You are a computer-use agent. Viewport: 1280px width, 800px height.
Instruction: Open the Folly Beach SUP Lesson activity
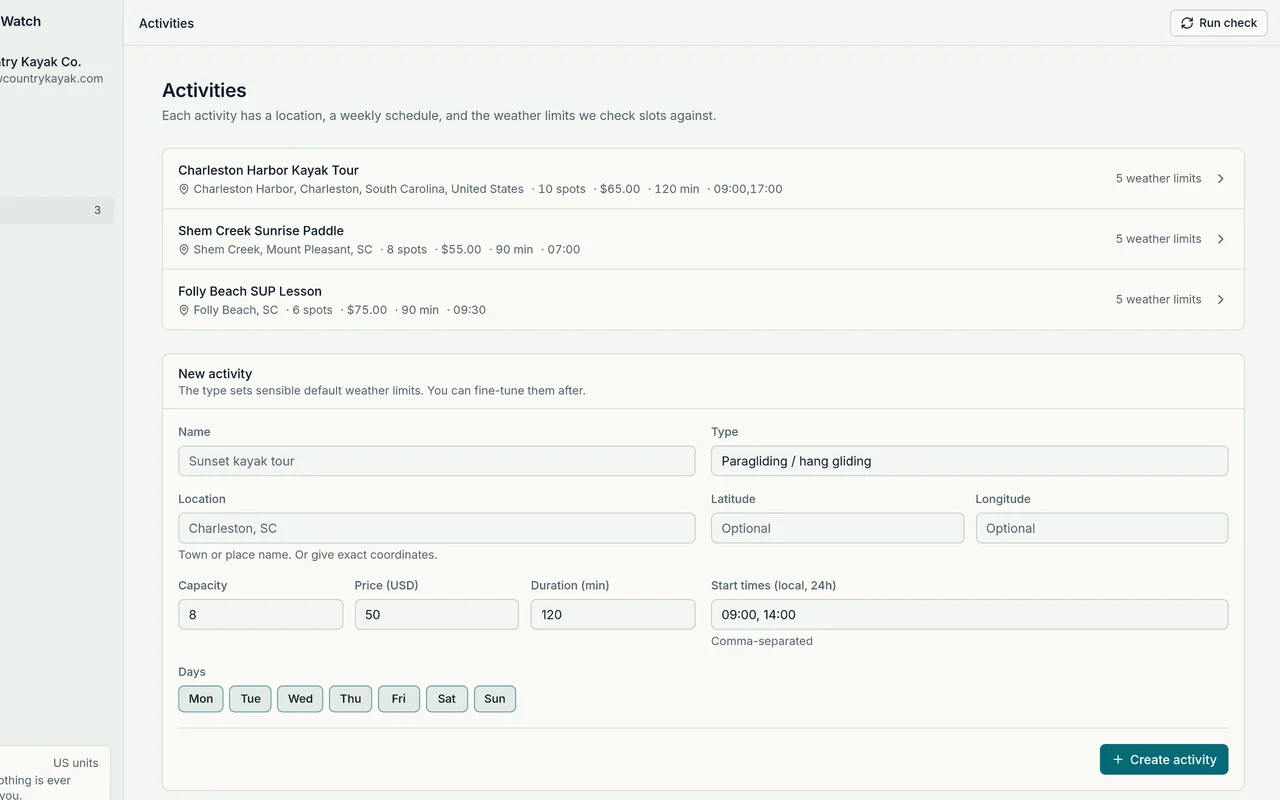tap(703, 300)
